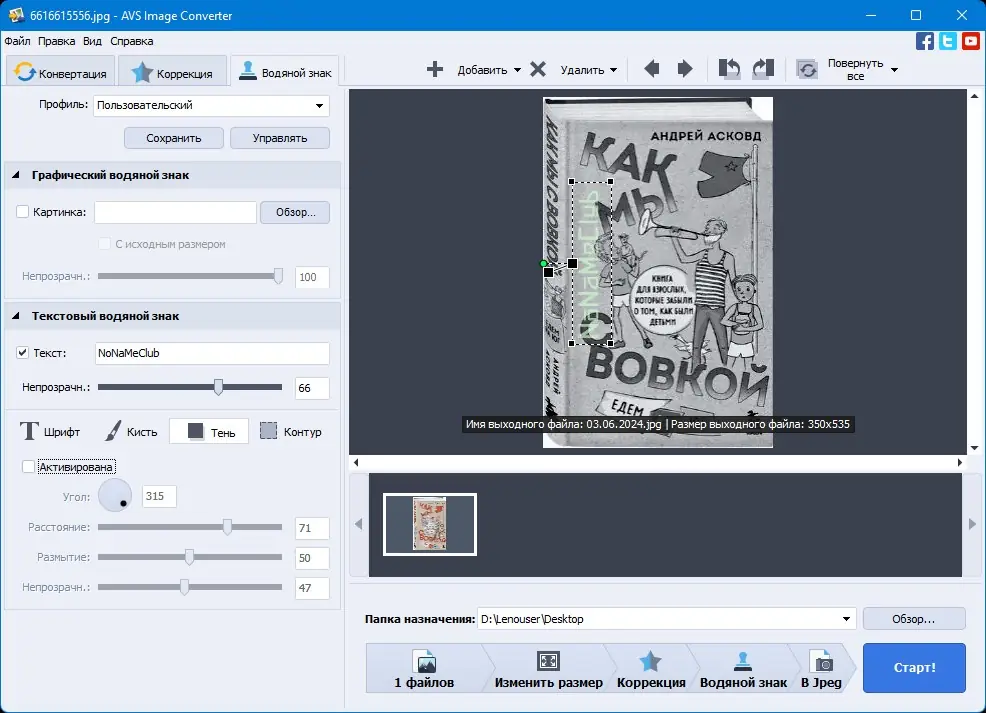Uncheck the Текст watermark checkbox

23,353
